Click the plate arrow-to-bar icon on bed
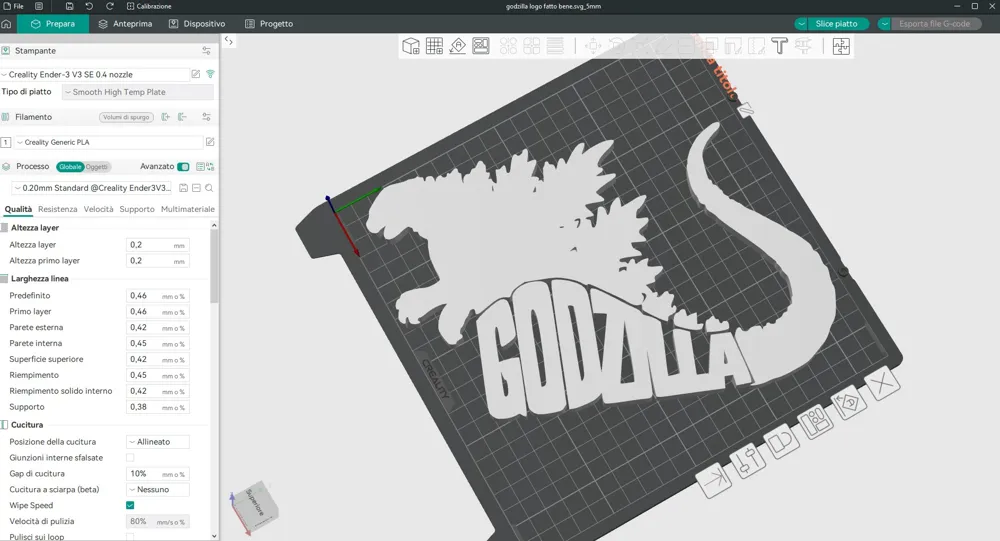Image resolution: width=1000 pixels, height=541 pixels. click(x=714, y=479)
